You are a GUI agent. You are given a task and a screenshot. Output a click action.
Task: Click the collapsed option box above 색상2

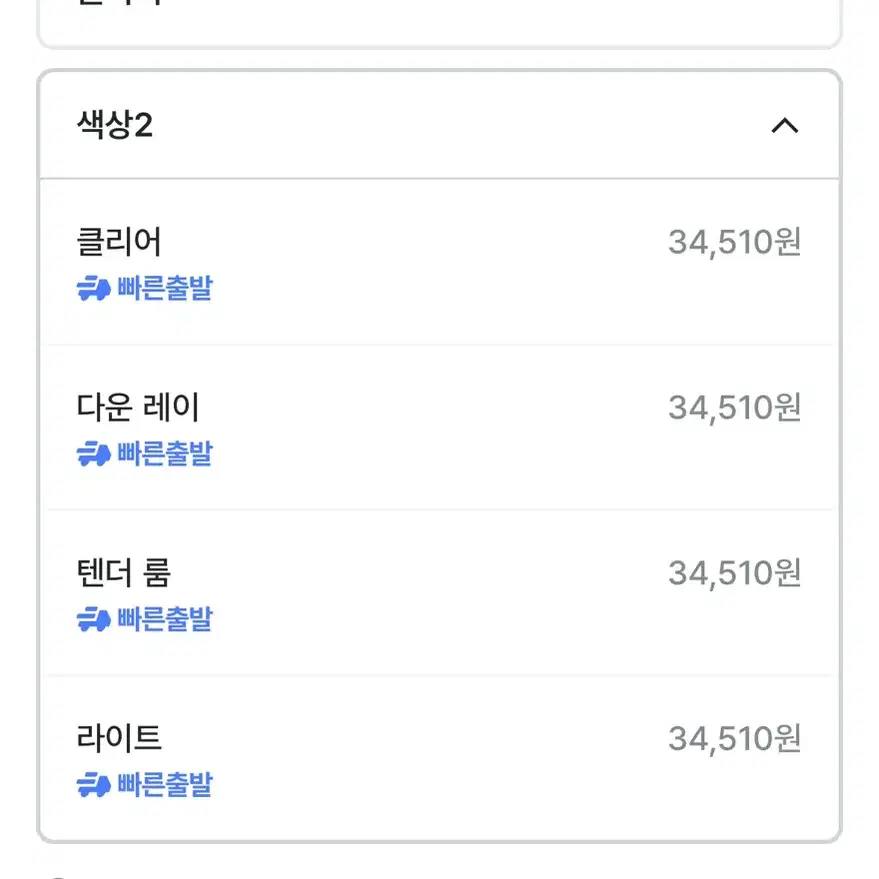tap(440, 22)
